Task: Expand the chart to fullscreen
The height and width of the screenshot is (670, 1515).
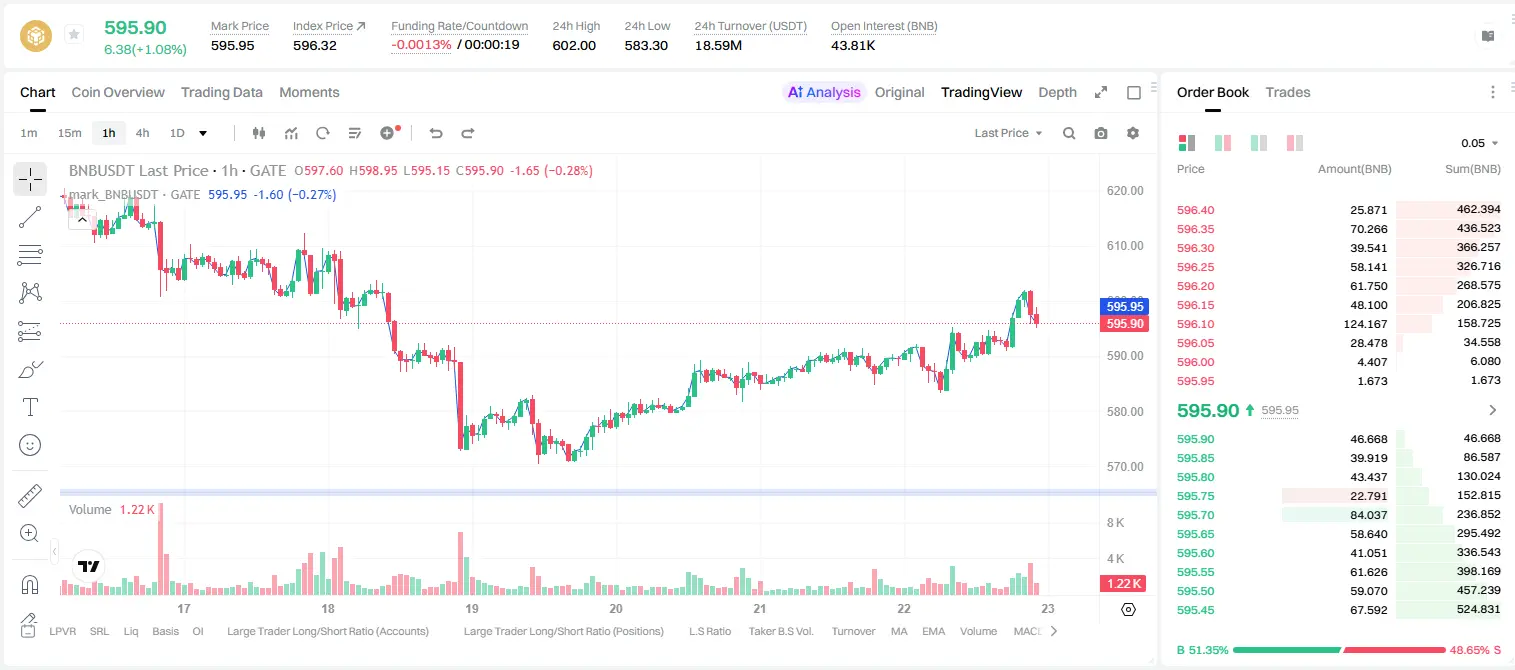Action: click(x=1101, y=92)
